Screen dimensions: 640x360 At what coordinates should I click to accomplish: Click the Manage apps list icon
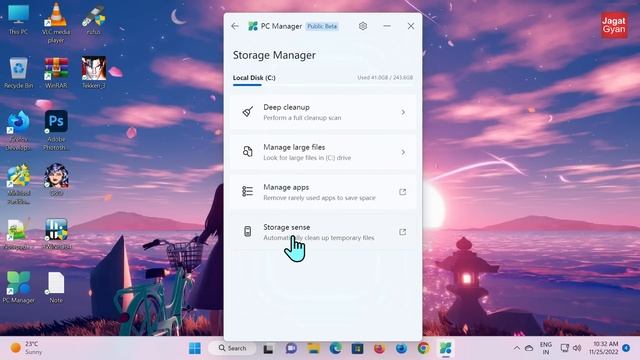pos(247,191)
